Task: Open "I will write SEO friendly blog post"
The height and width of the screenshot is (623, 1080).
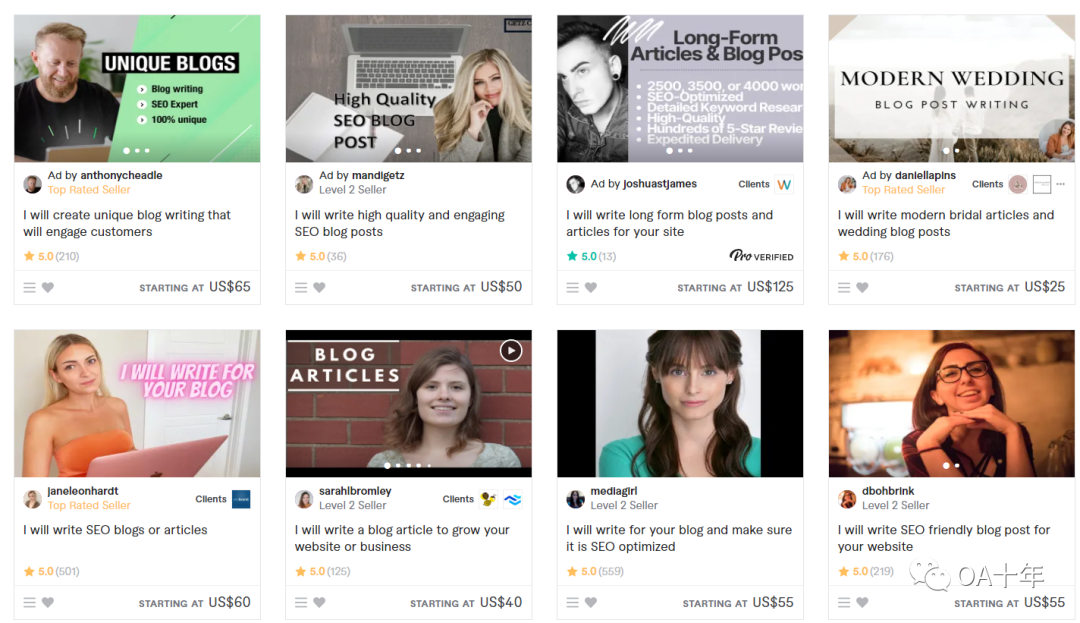Action: pos(943,538)
